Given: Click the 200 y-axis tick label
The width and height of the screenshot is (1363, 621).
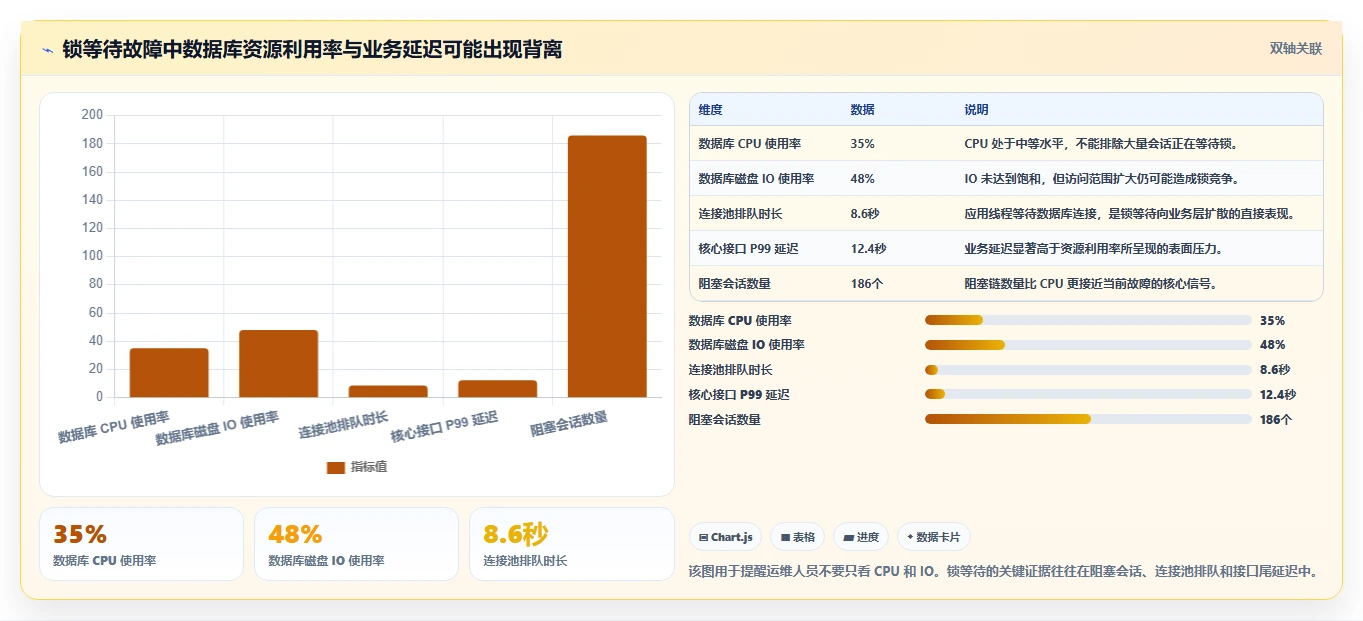Looking at the screenshot, I should 92,115.
